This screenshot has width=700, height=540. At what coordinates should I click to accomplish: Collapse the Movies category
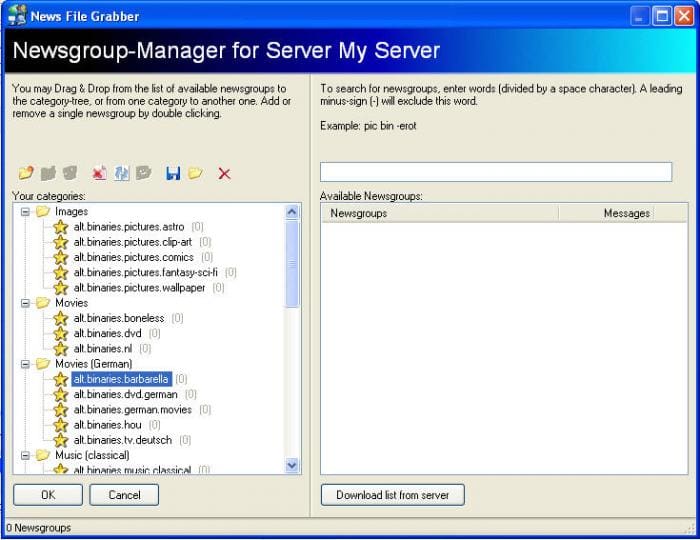[x=25, y=303]
